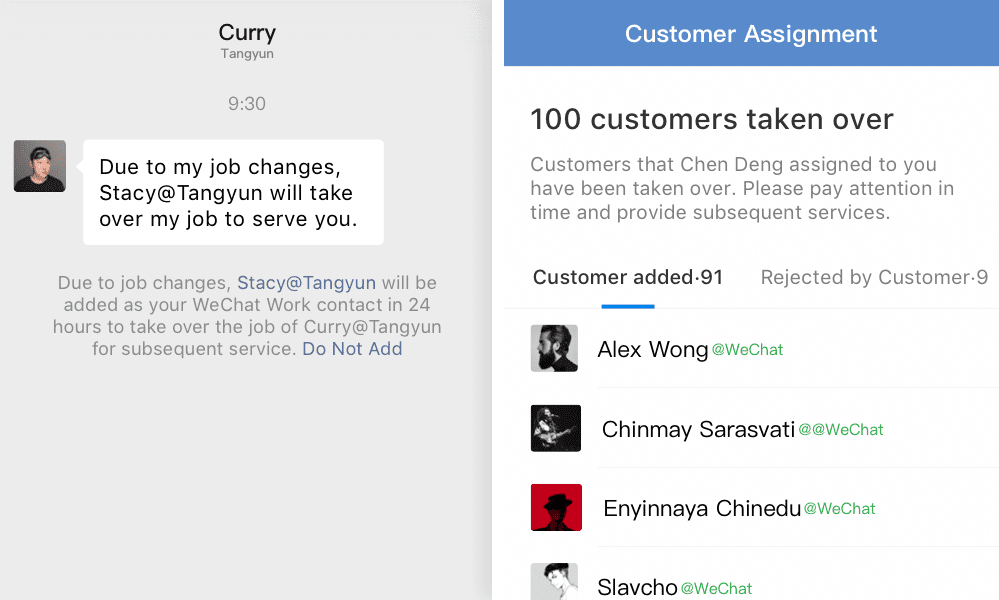Select Enyinnaya Chinedu customer entry
This screenshot has height=600, width=999.
751,508
